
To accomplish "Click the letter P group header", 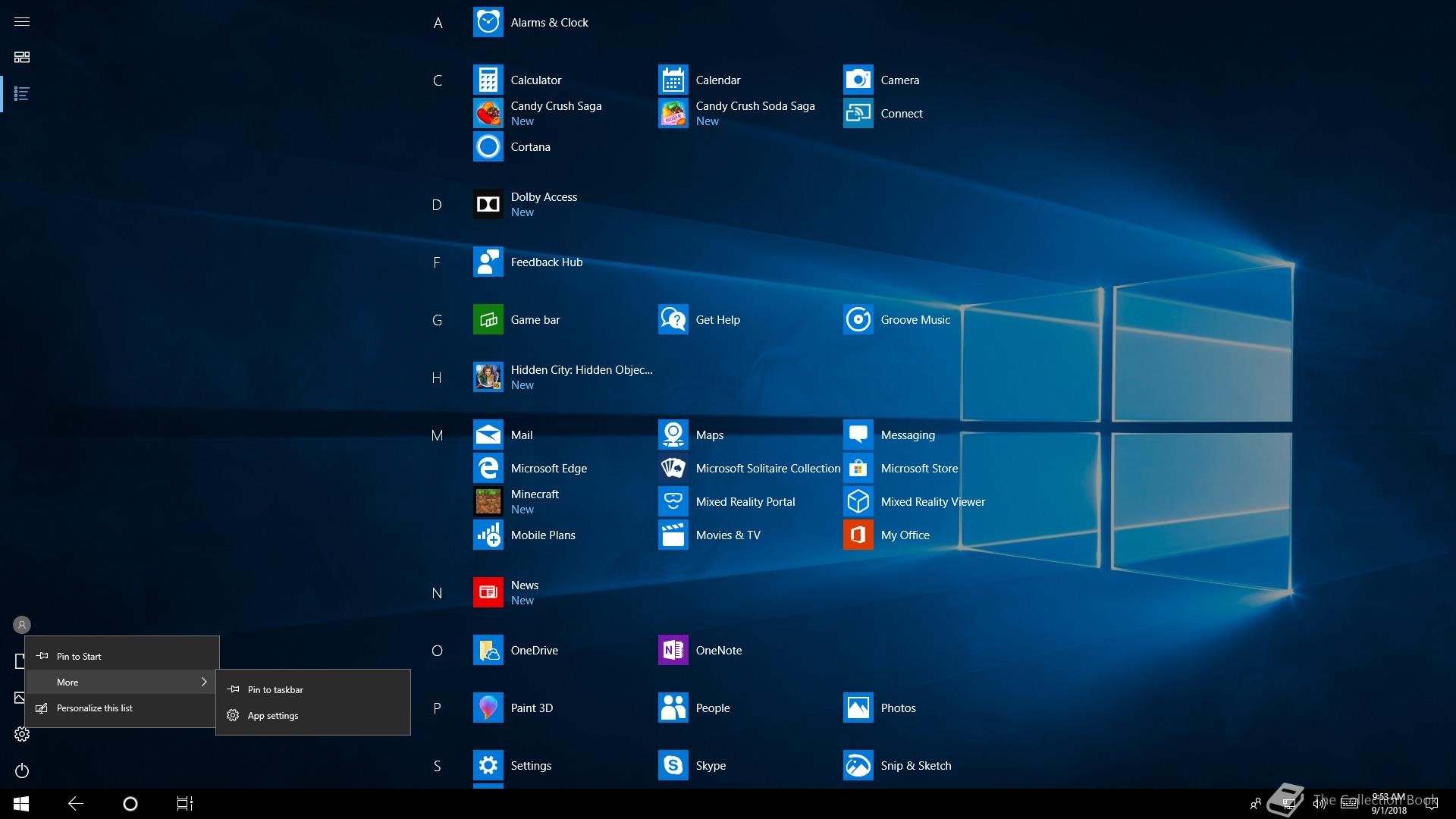I will click(x=438, y=708).
